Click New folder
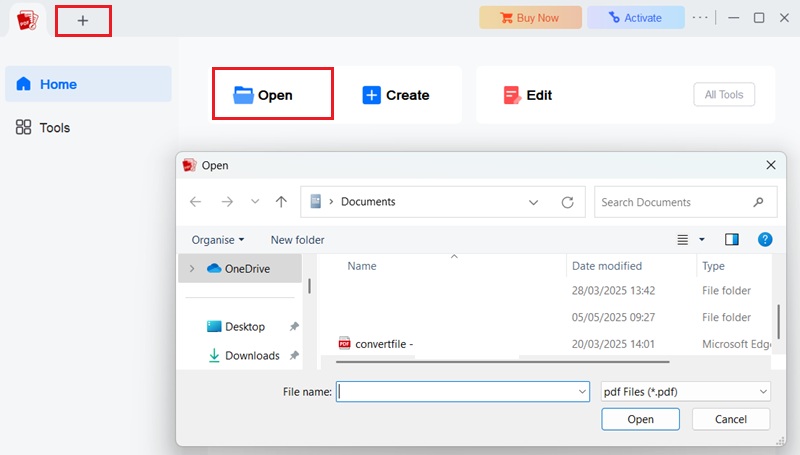The height and width of the screenshot is (455, 800). [297, 240]
